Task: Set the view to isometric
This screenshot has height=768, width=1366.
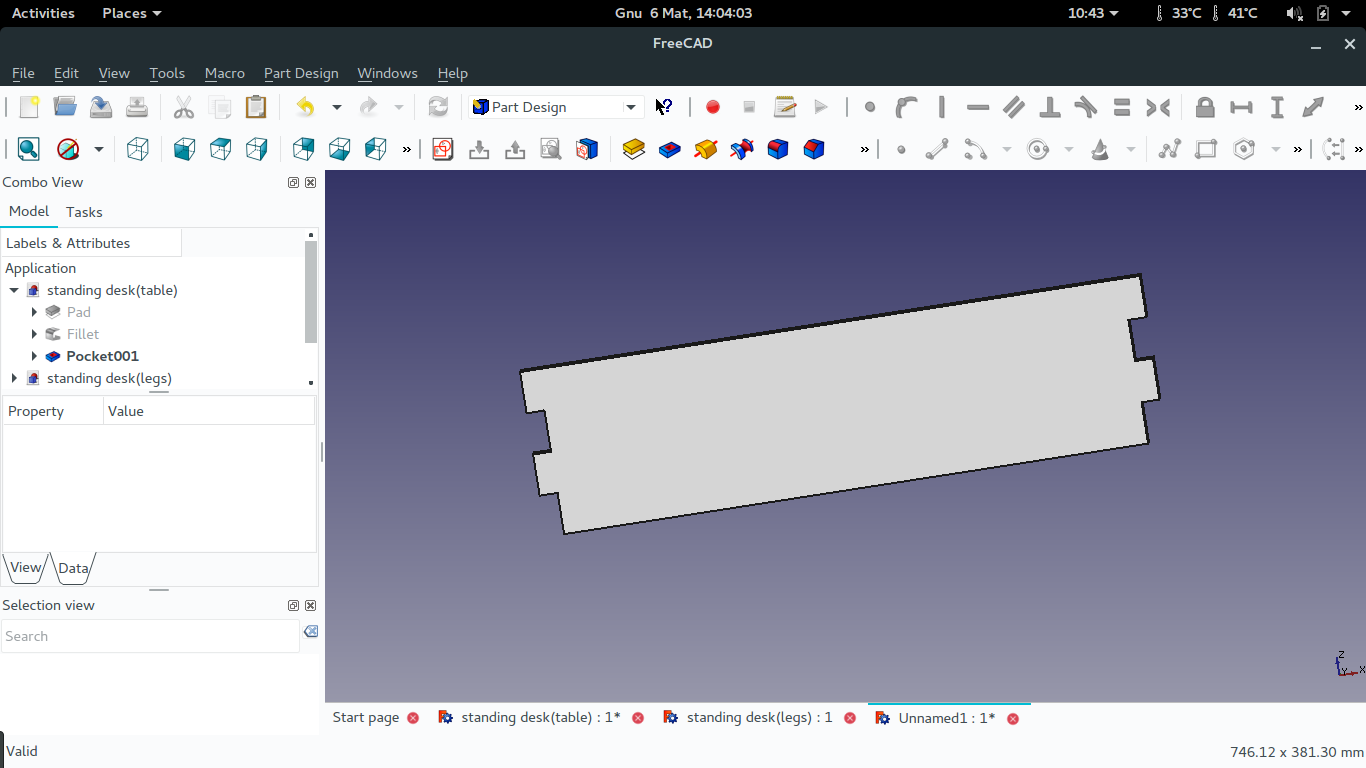Action: [137, 148]
